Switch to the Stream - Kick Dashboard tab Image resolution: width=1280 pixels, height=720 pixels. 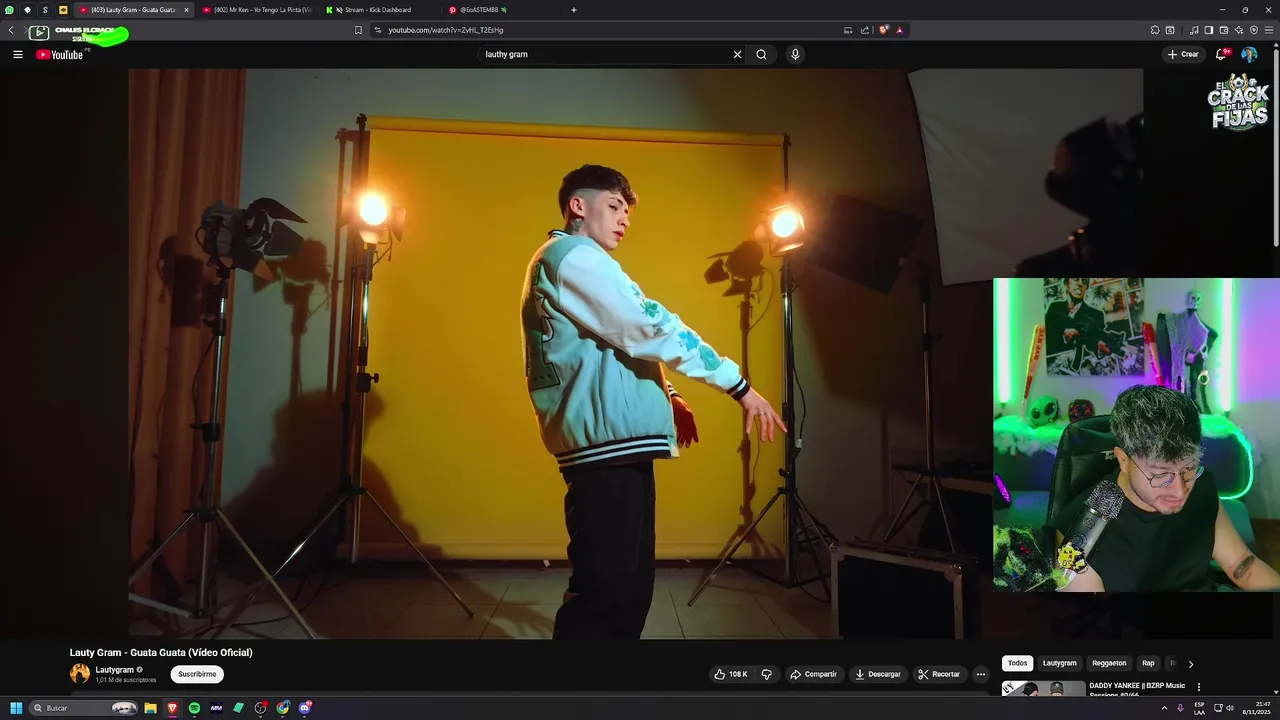377,10
